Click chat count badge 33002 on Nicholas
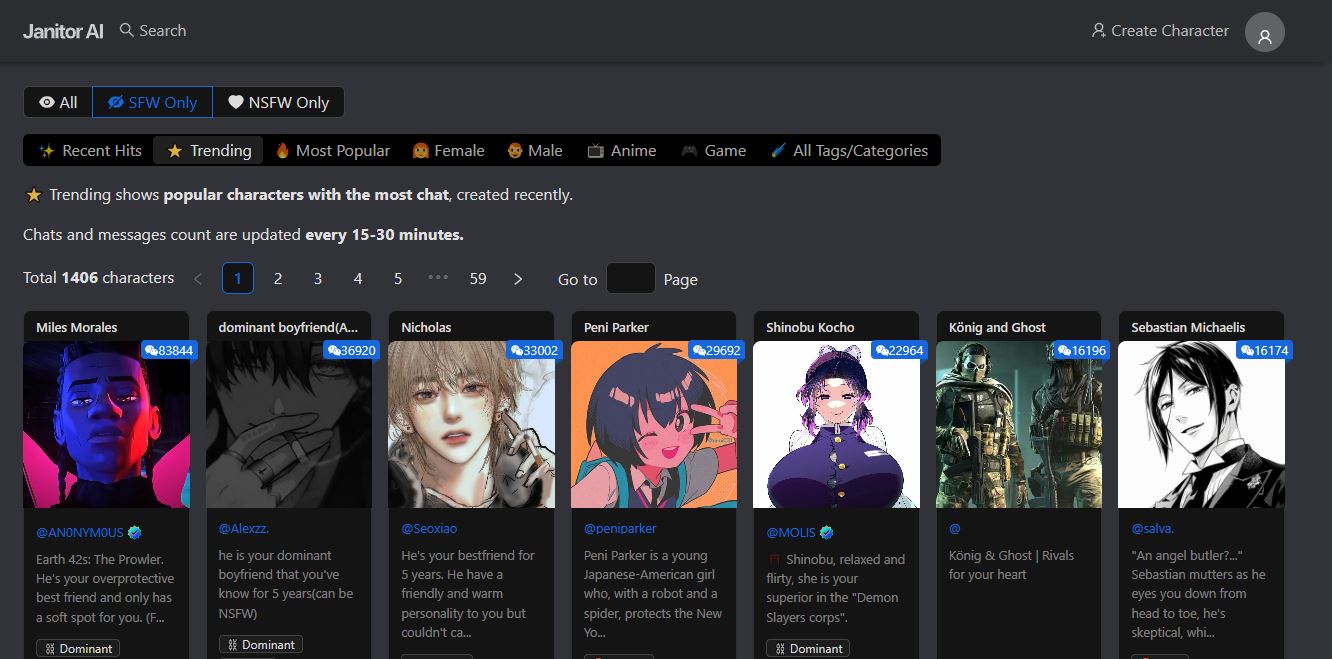 (x=534, y=350)
